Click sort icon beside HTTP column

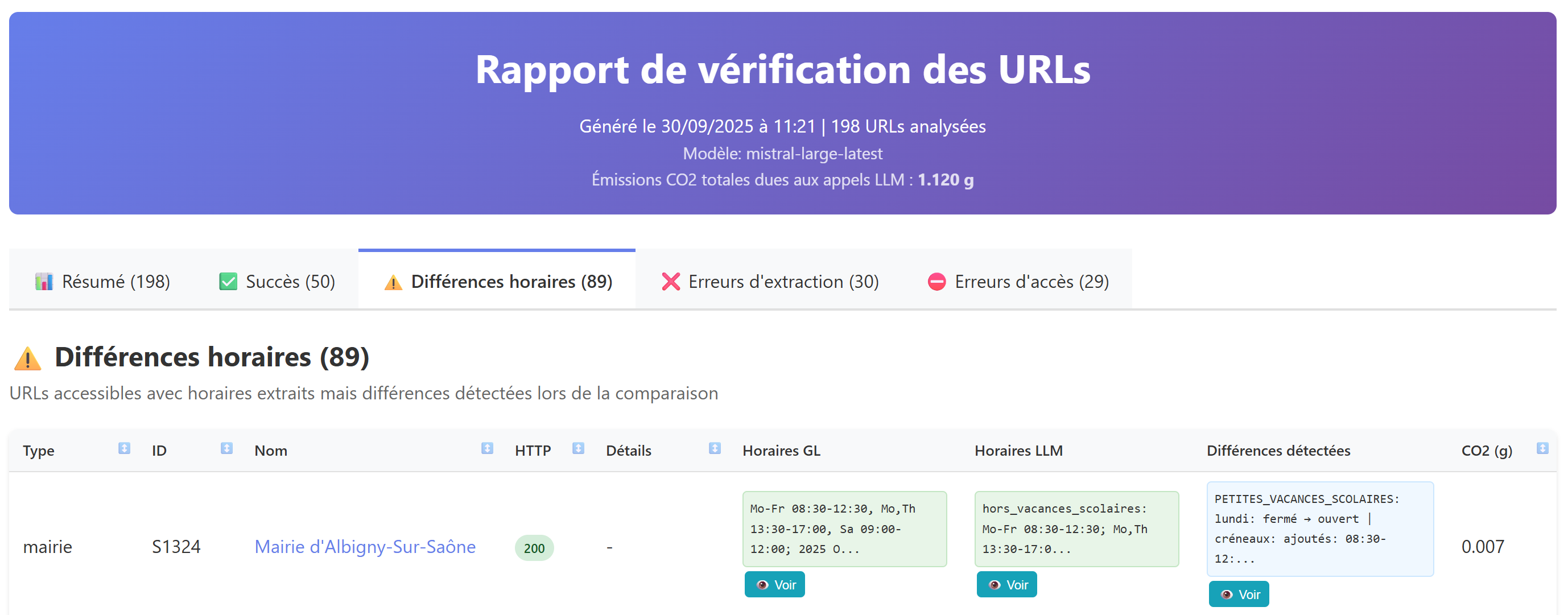point(578,449)
